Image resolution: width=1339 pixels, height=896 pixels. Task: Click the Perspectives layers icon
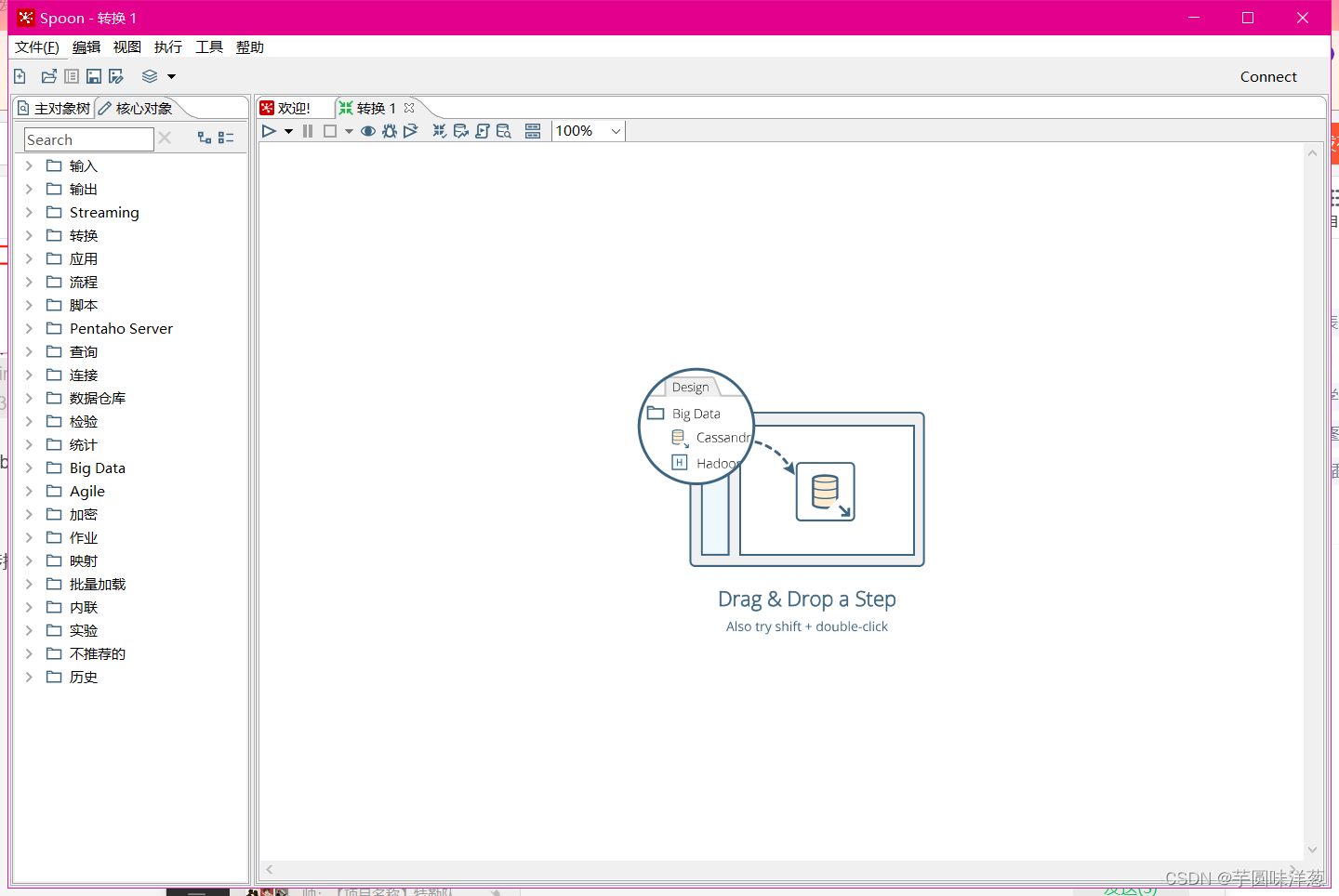(x=150, y=76)
